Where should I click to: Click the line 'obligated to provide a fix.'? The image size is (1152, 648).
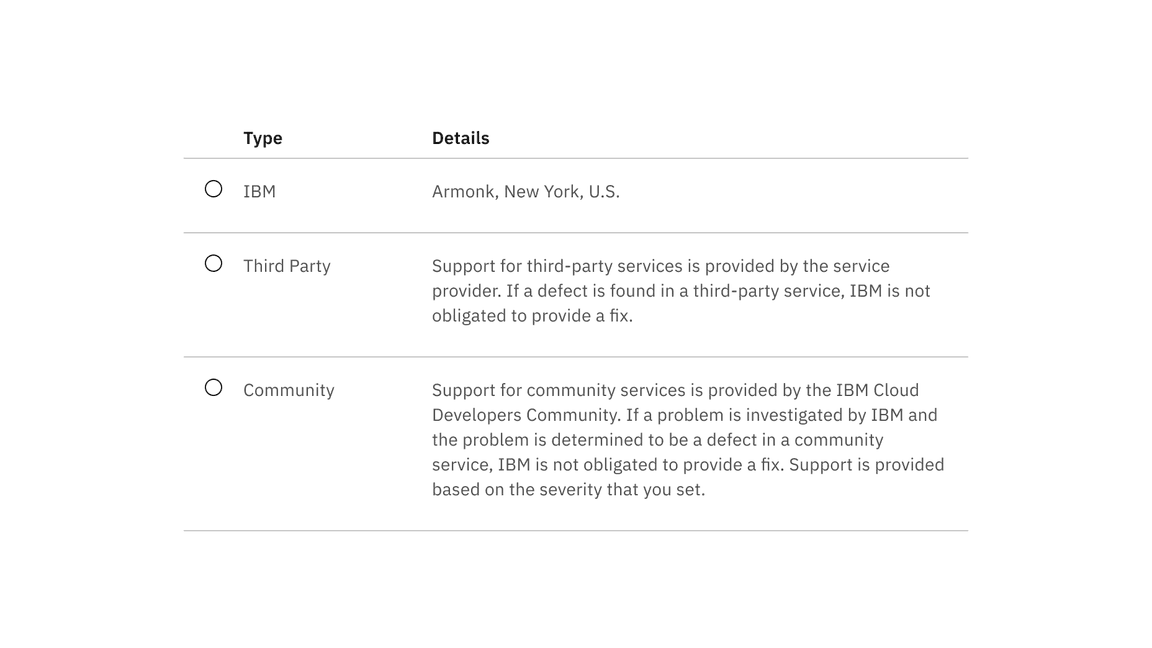[532, 316]
